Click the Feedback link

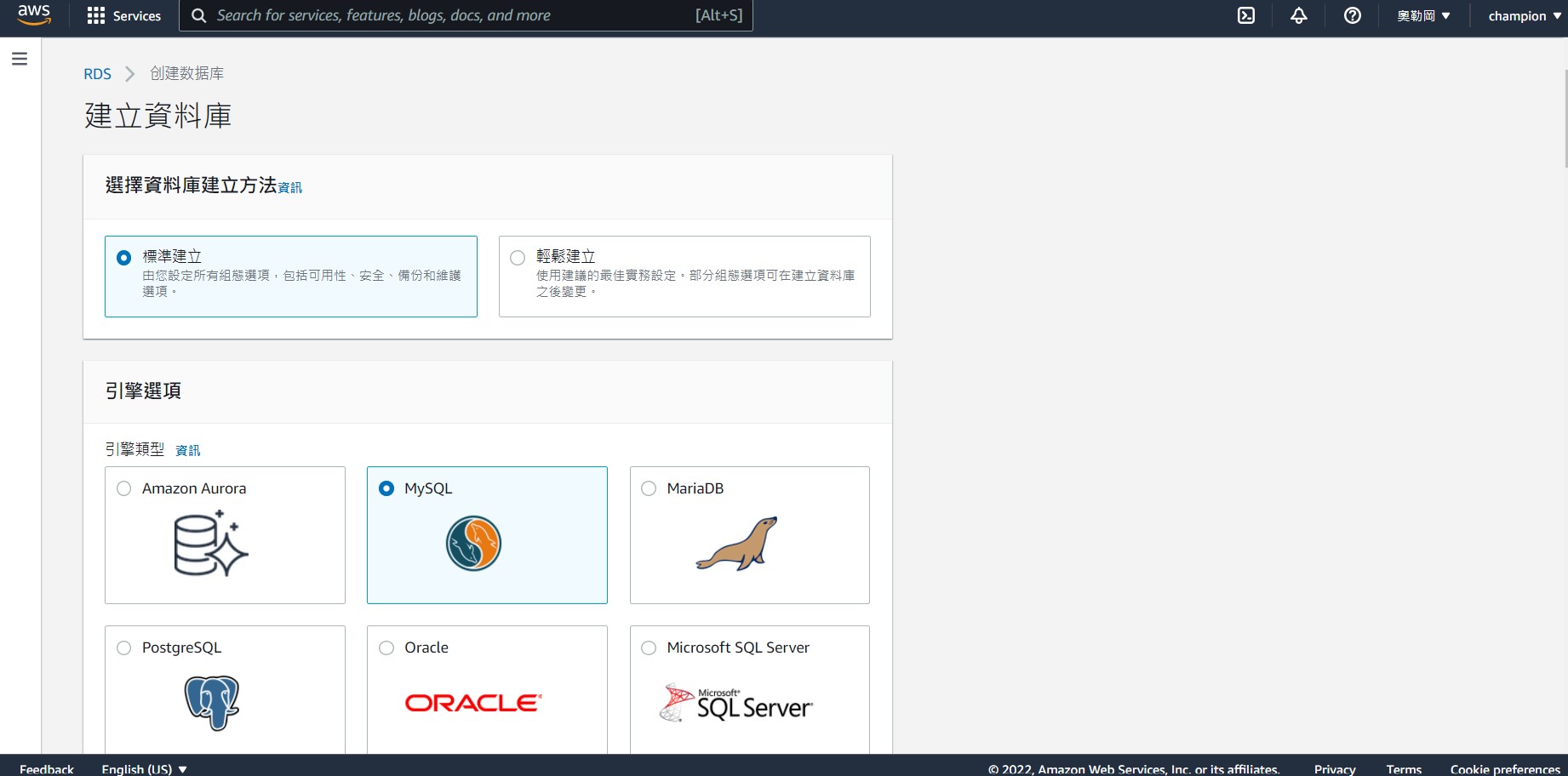tap(47, 768)
